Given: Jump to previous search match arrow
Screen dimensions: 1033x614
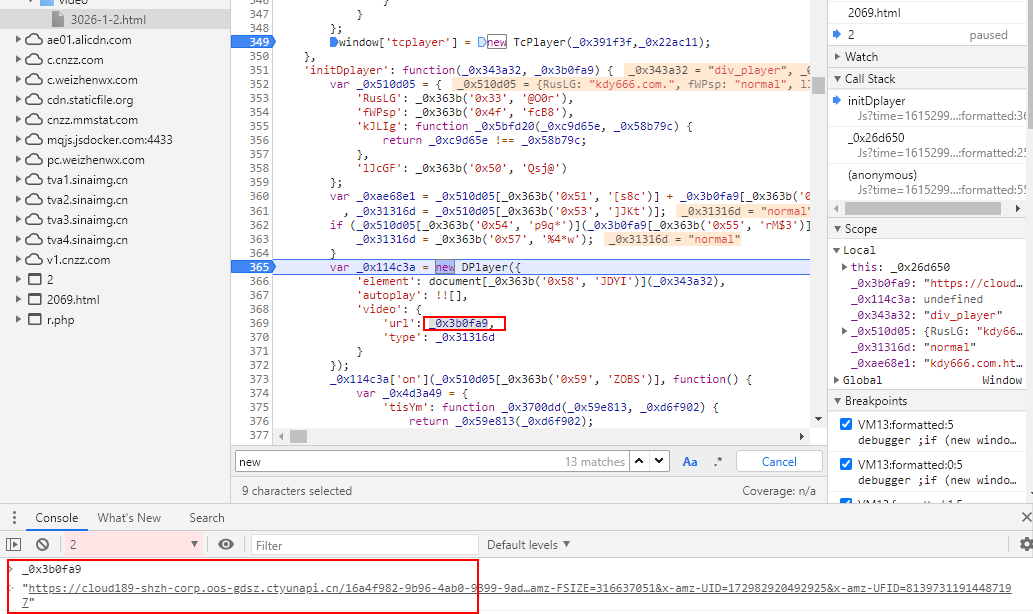Looking at the screenshot, I should click(637, 462).
